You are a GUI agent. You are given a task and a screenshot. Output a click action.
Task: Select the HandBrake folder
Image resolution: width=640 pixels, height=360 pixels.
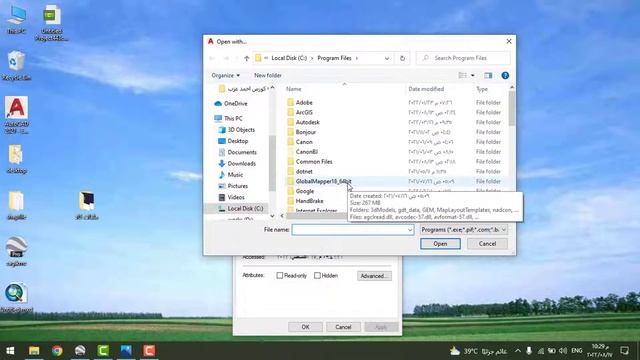point(309,201)
